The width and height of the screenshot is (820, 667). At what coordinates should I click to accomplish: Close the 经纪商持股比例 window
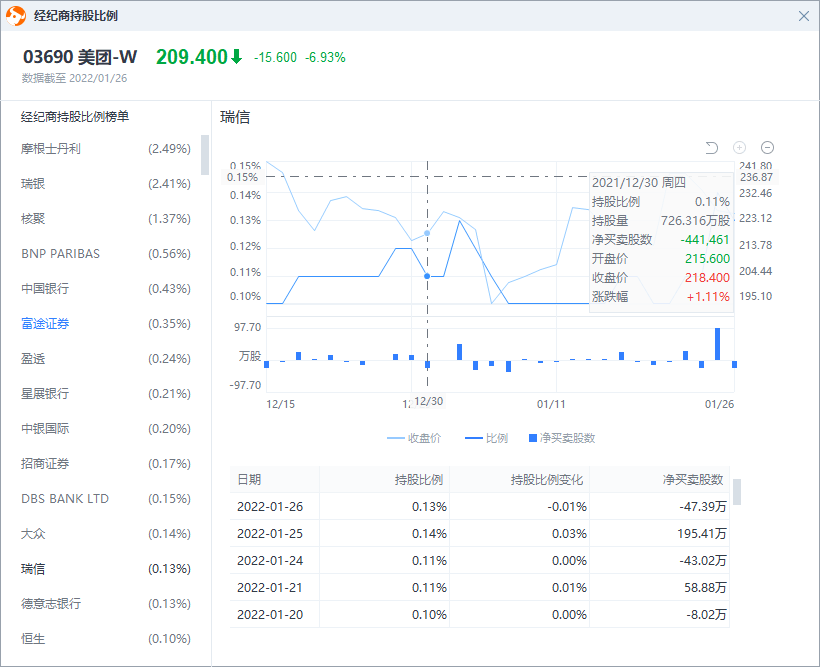click(804, 16)
